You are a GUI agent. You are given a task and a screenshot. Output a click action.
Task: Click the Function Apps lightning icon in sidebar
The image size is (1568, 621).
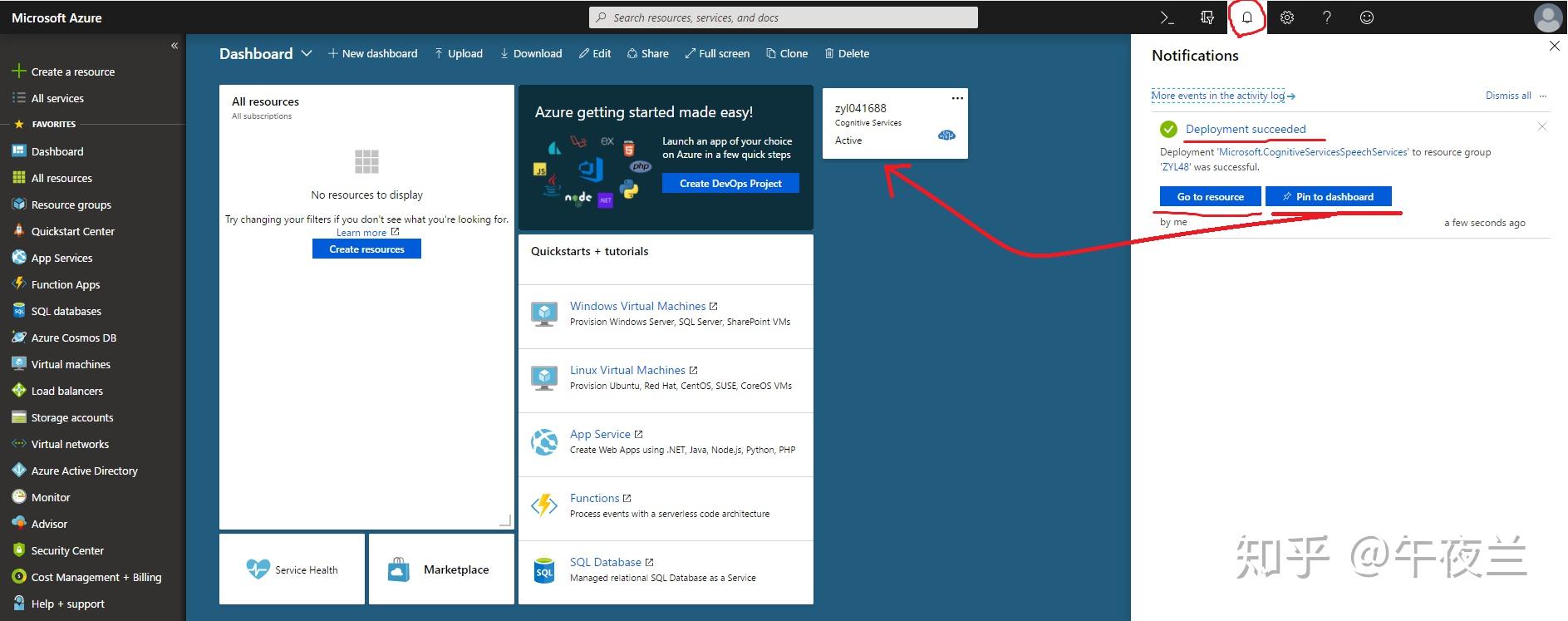19,284
